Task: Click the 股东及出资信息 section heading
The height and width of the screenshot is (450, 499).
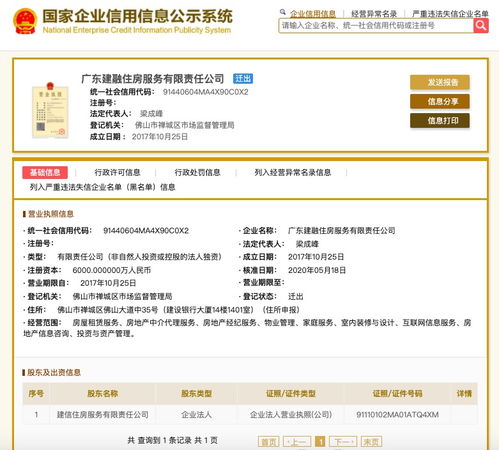Action: pyautogui.click(x=54, y=372)
